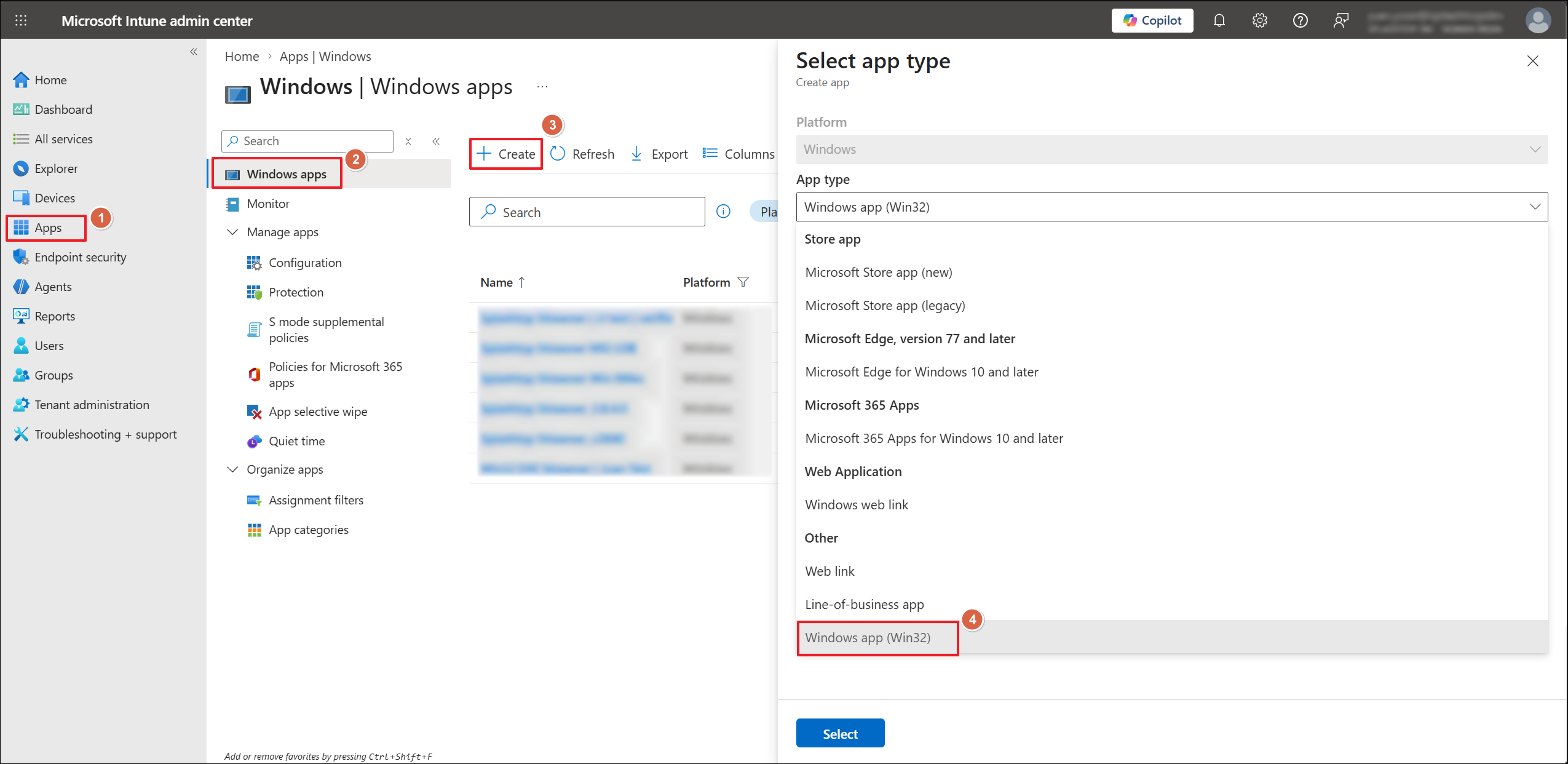Open Explorer in the sidebar

coord(46,169)
